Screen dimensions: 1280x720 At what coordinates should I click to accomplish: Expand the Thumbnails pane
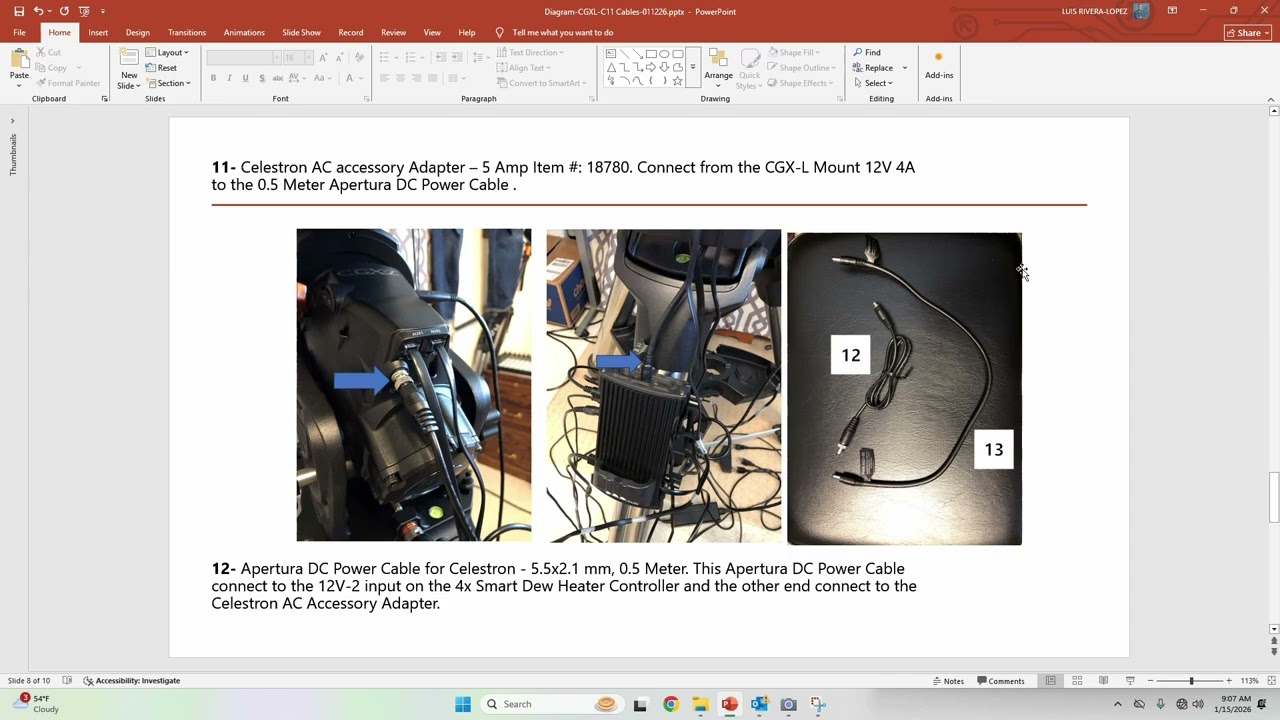(x=13, y=121)
